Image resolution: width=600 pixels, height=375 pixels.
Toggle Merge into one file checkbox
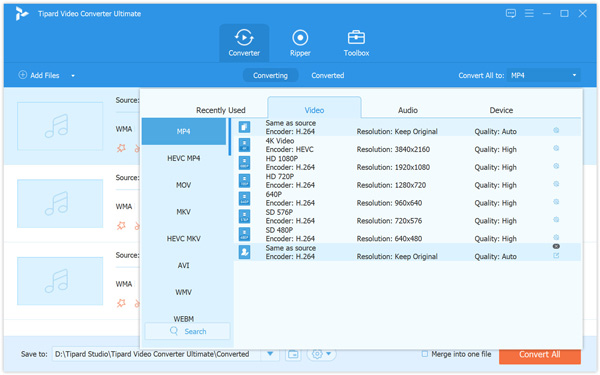(x=425, y=354)
